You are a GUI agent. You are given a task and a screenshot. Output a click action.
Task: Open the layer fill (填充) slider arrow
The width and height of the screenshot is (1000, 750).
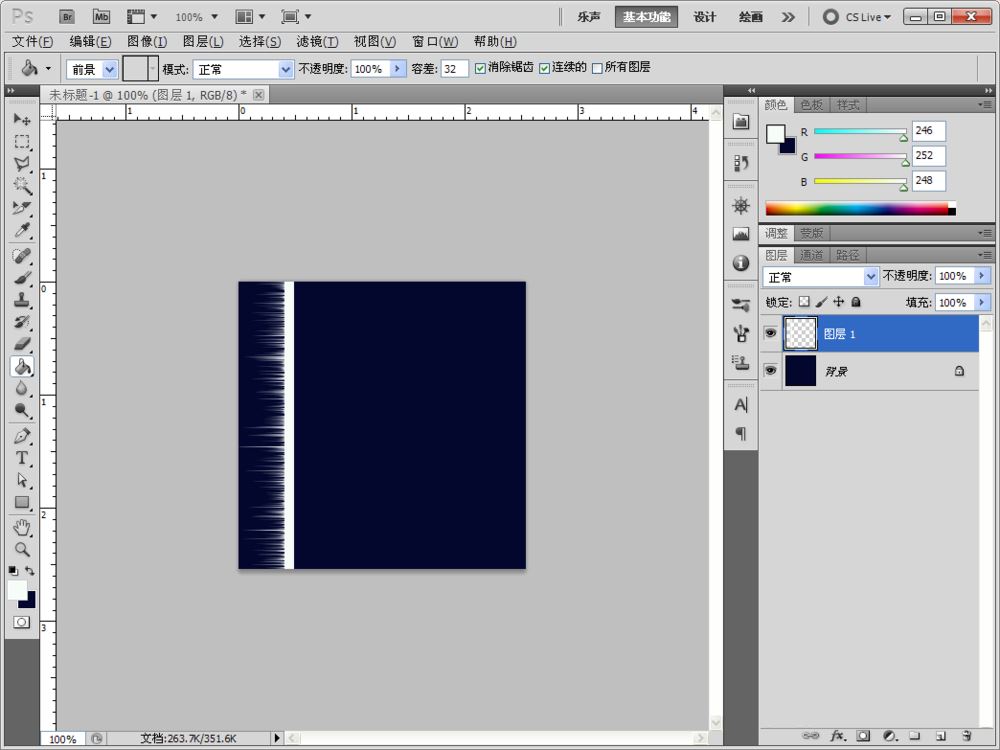[x=982, y=302]
